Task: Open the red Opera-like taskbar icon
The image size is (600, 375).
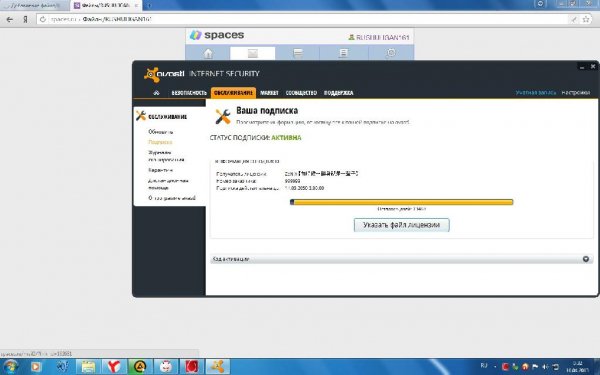Action: pyautogui.click(x=191, y=367)
